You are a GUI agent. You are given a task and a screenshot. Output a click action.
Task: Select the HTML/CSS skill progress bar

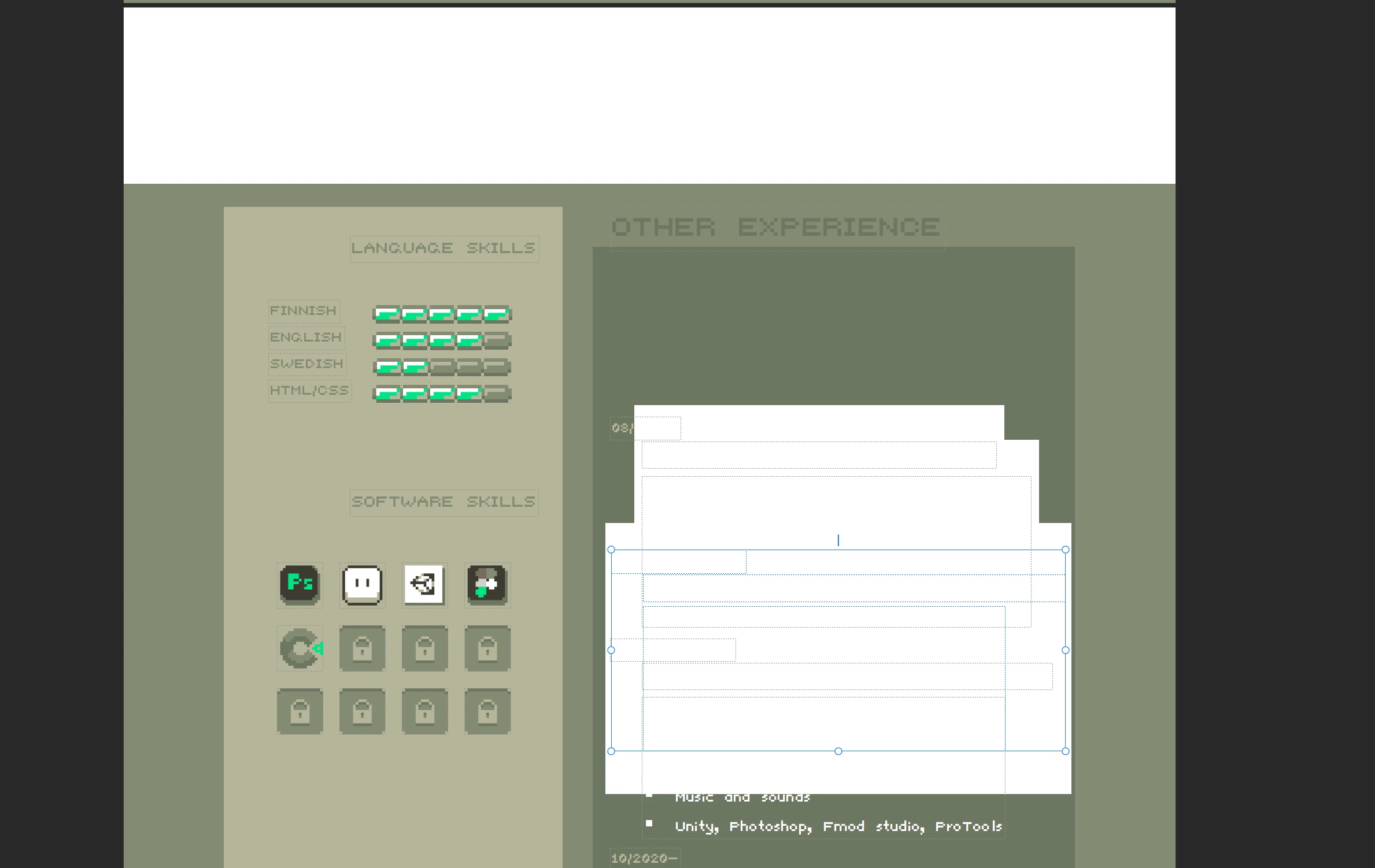pos(442,394)
